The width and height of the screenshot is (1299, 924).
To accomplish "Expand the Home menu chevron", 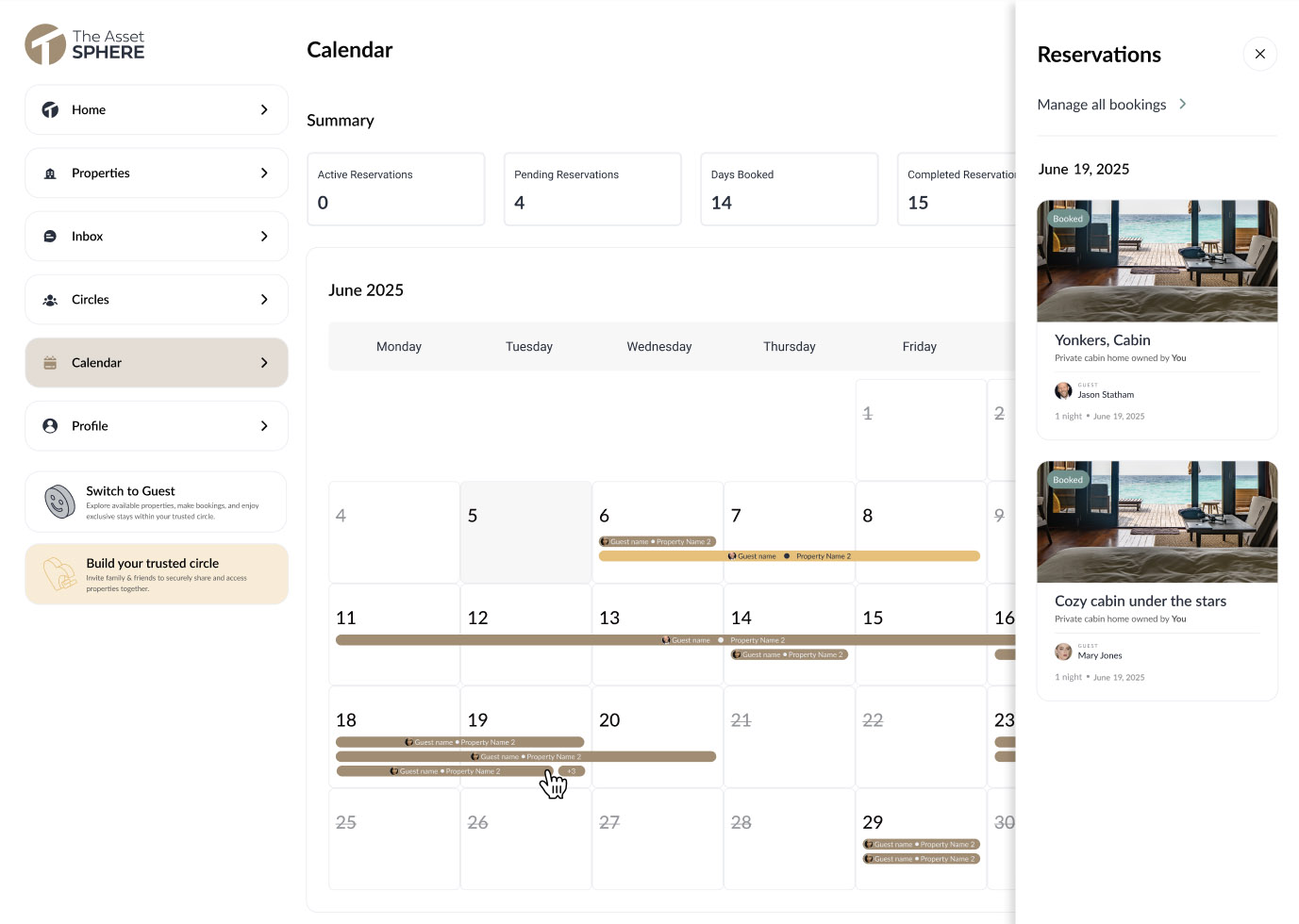I will (x=264, y=109).
